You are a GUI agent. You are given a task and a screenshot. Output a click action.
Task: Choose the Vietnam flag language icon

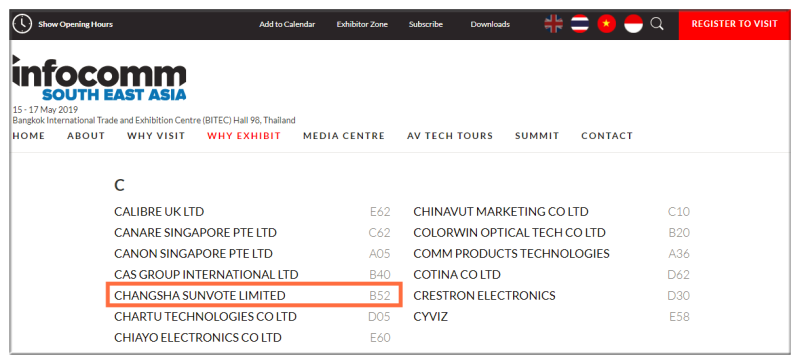(607, 23)
